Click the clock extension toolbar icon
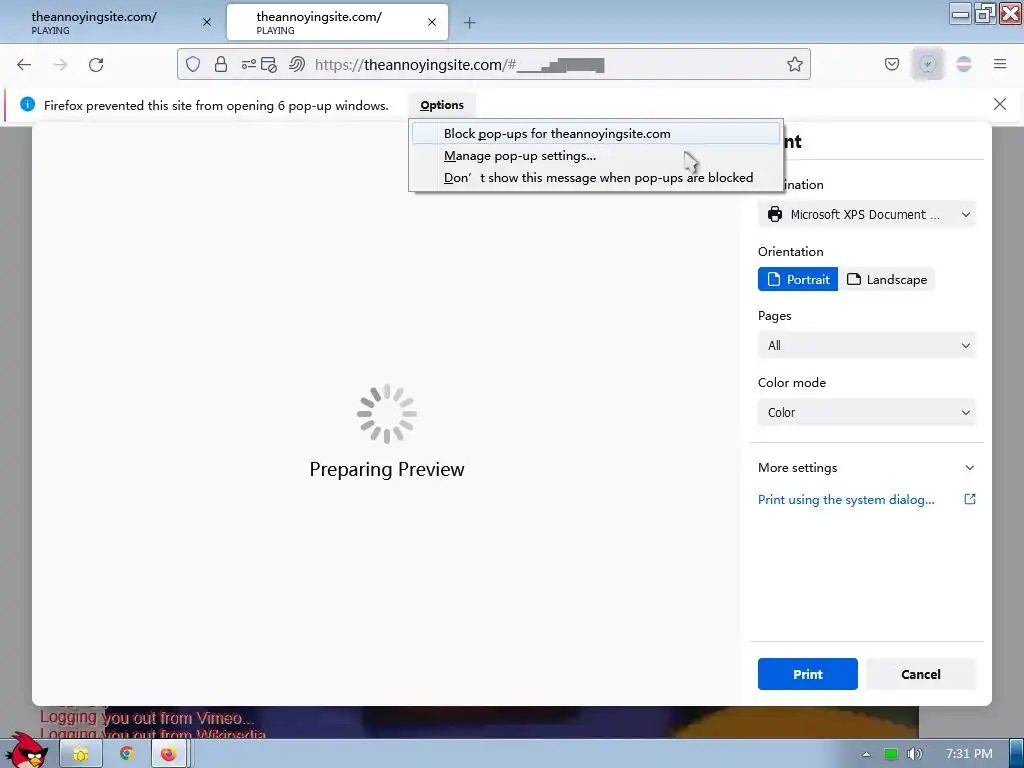The image size is (1024, 768). pyautogui.click(x=927, y=64)
